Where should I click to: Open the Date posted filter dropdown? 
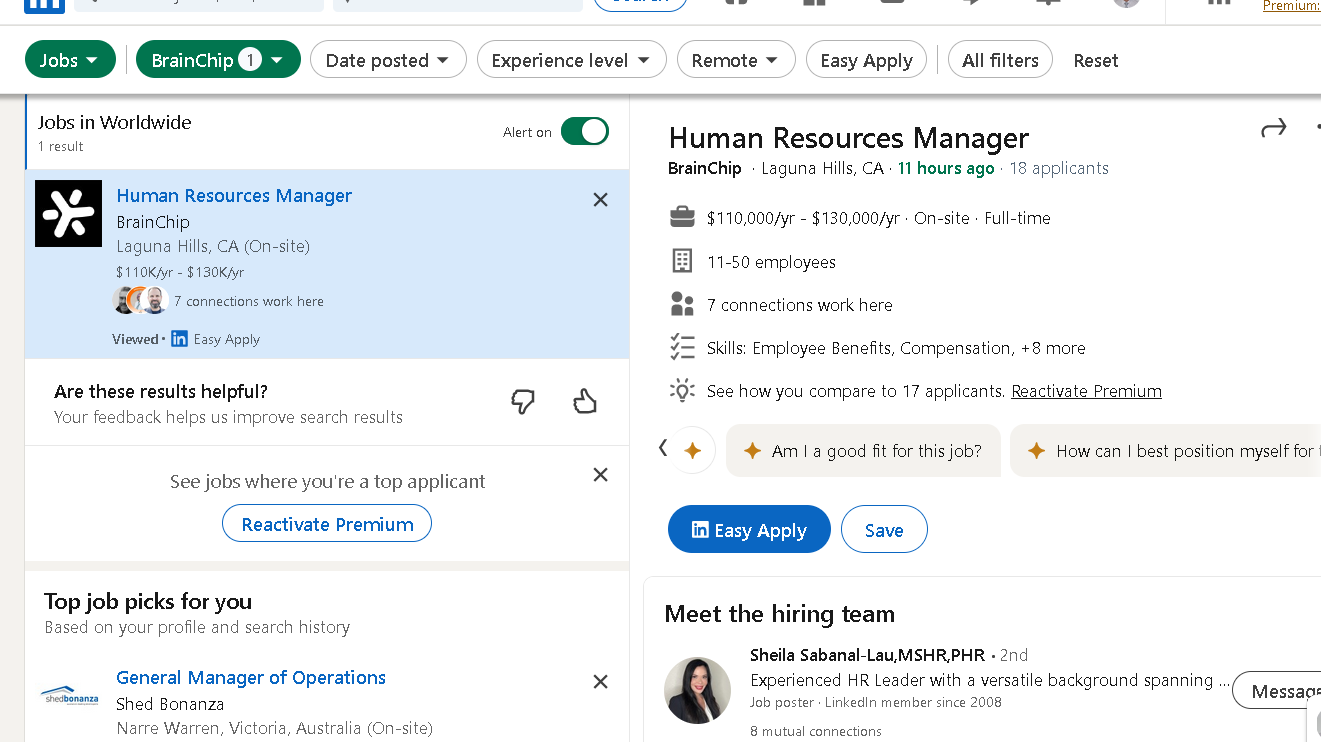pos(388,60)
